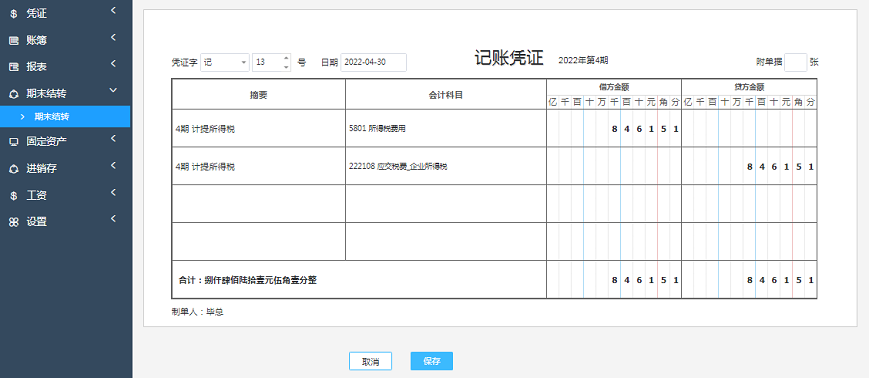Open the 凭证字 dropdown showing 记
Viewport: 869px width, 378px height.
pos(224,63)
